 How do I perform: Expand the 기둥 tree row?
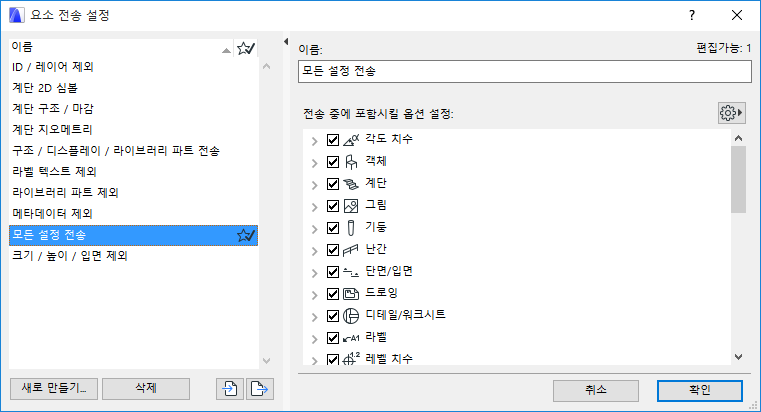point(314,229)
